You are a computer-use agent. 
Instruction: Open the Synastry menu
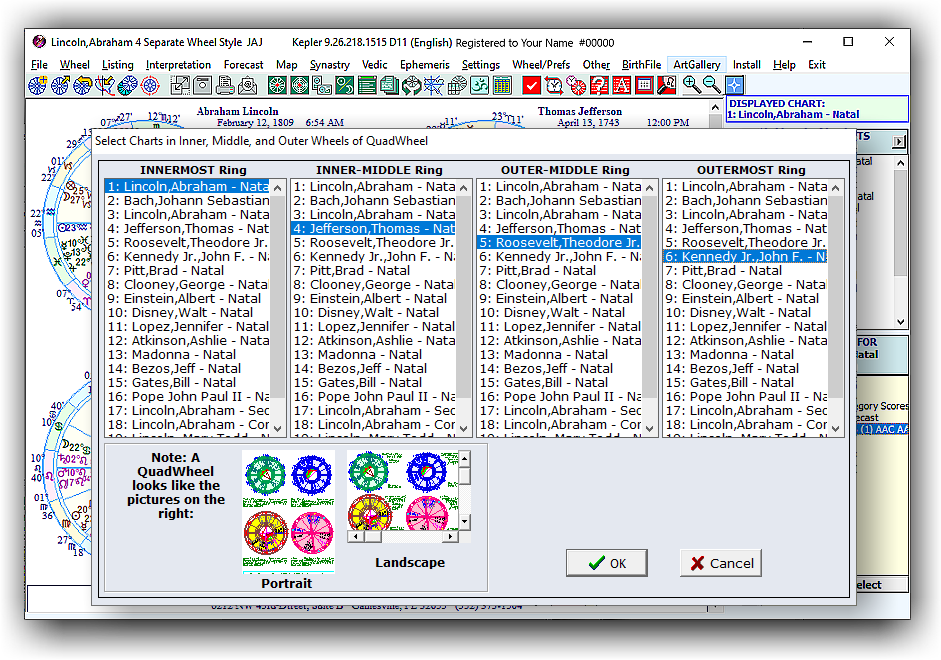point(329,65)
